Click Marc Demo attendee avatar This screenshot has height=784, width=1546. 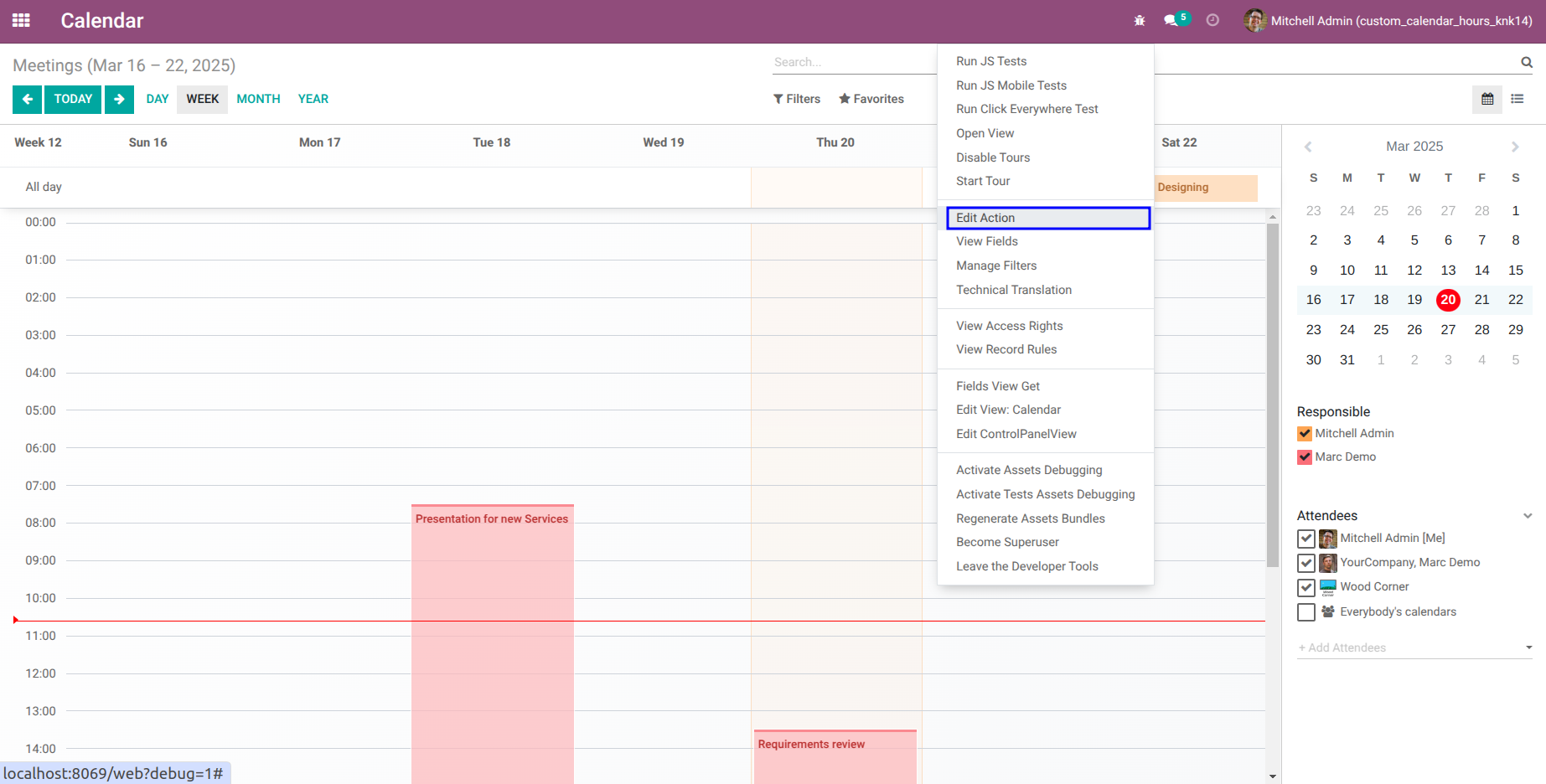pos(1328,563)
